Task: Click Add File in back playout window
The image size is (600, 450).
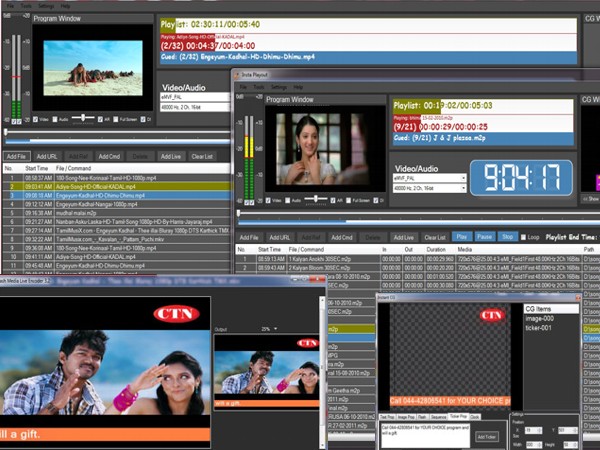Action: click(x=16, y=157)
